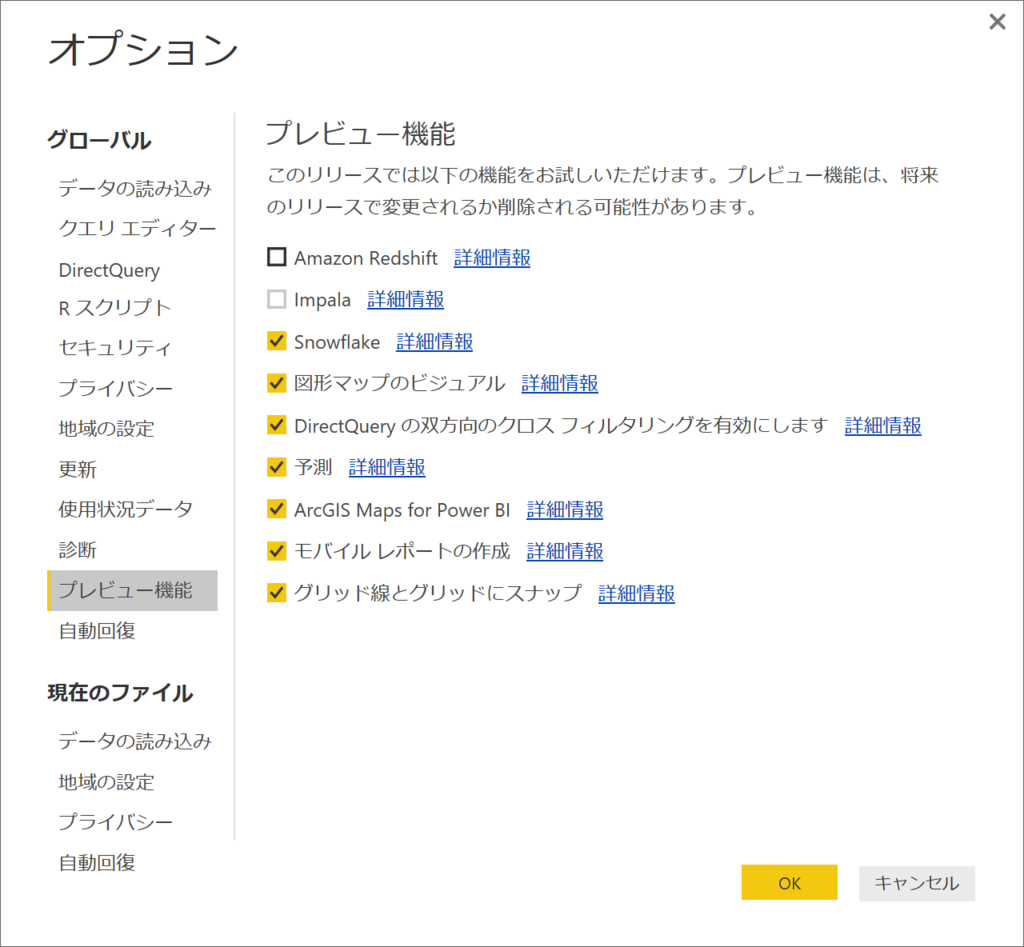1024x947 pixels.
Task: Select 更新 in the sidebar
Action: (78, 469)
